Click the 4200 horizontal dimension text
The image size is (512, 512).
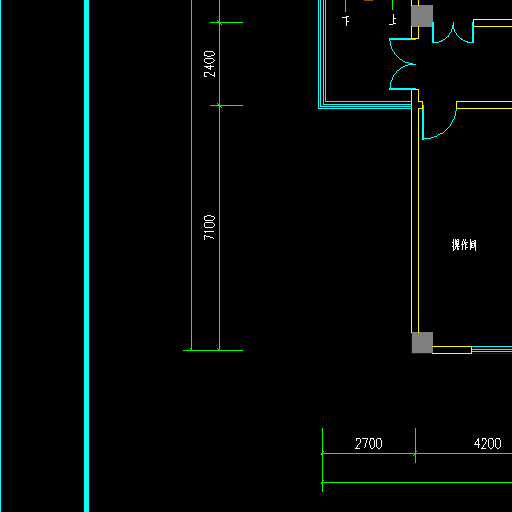487,444
